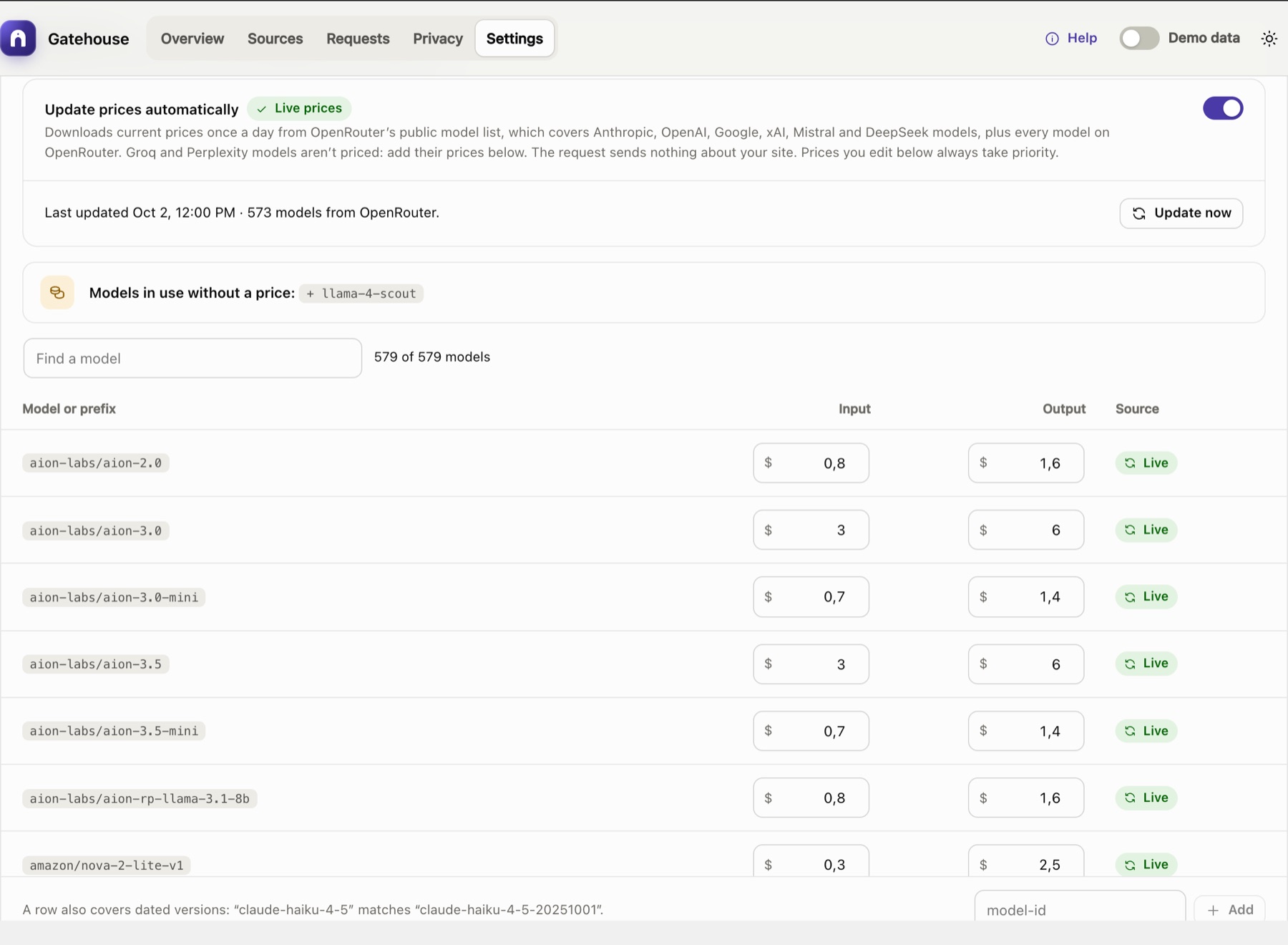Go to the Requests tab
Viewport: 1288px width, 945px height.
[358, 39]
